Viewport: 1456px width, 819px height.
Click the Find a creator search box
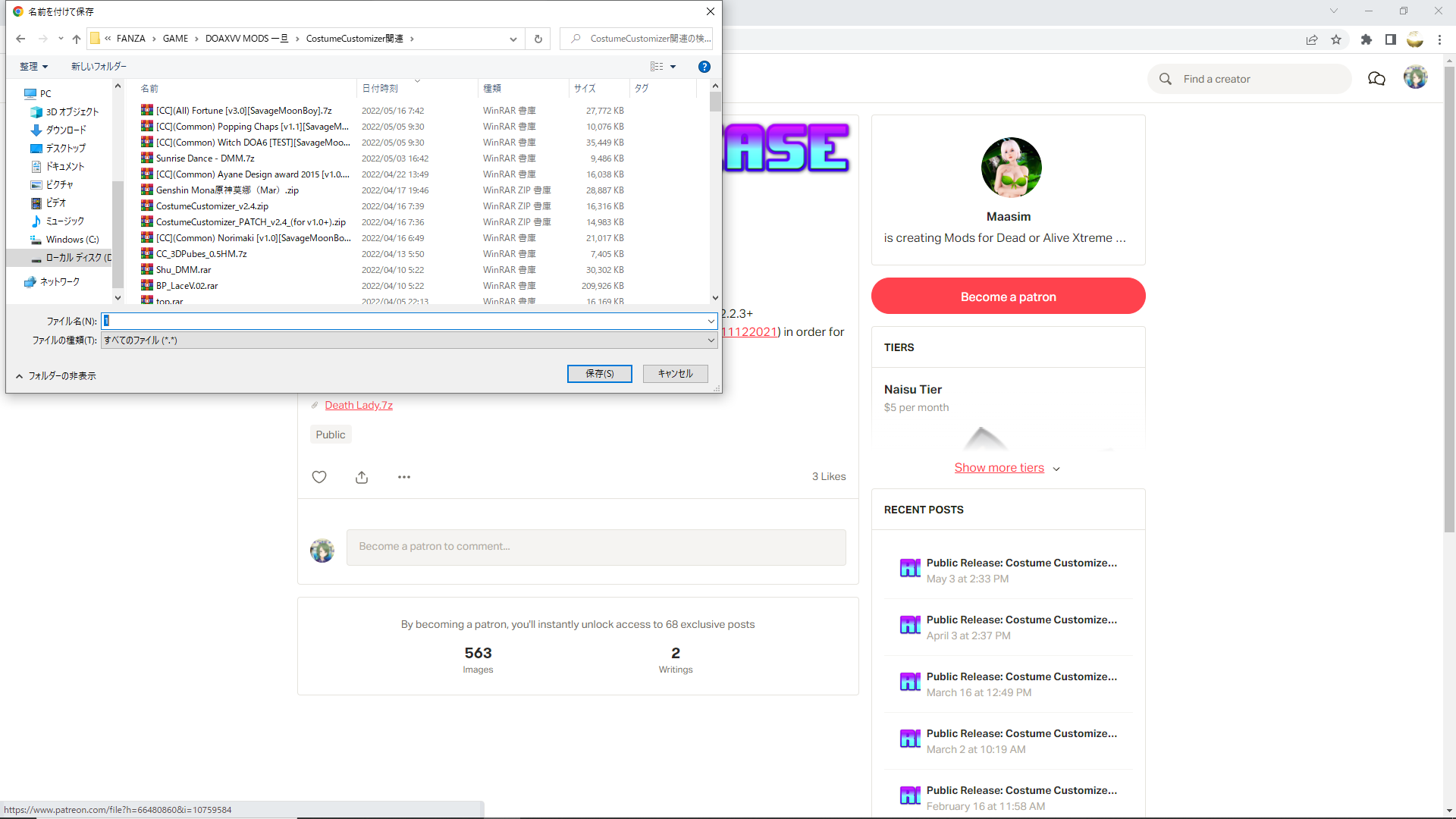[1250, 79]
